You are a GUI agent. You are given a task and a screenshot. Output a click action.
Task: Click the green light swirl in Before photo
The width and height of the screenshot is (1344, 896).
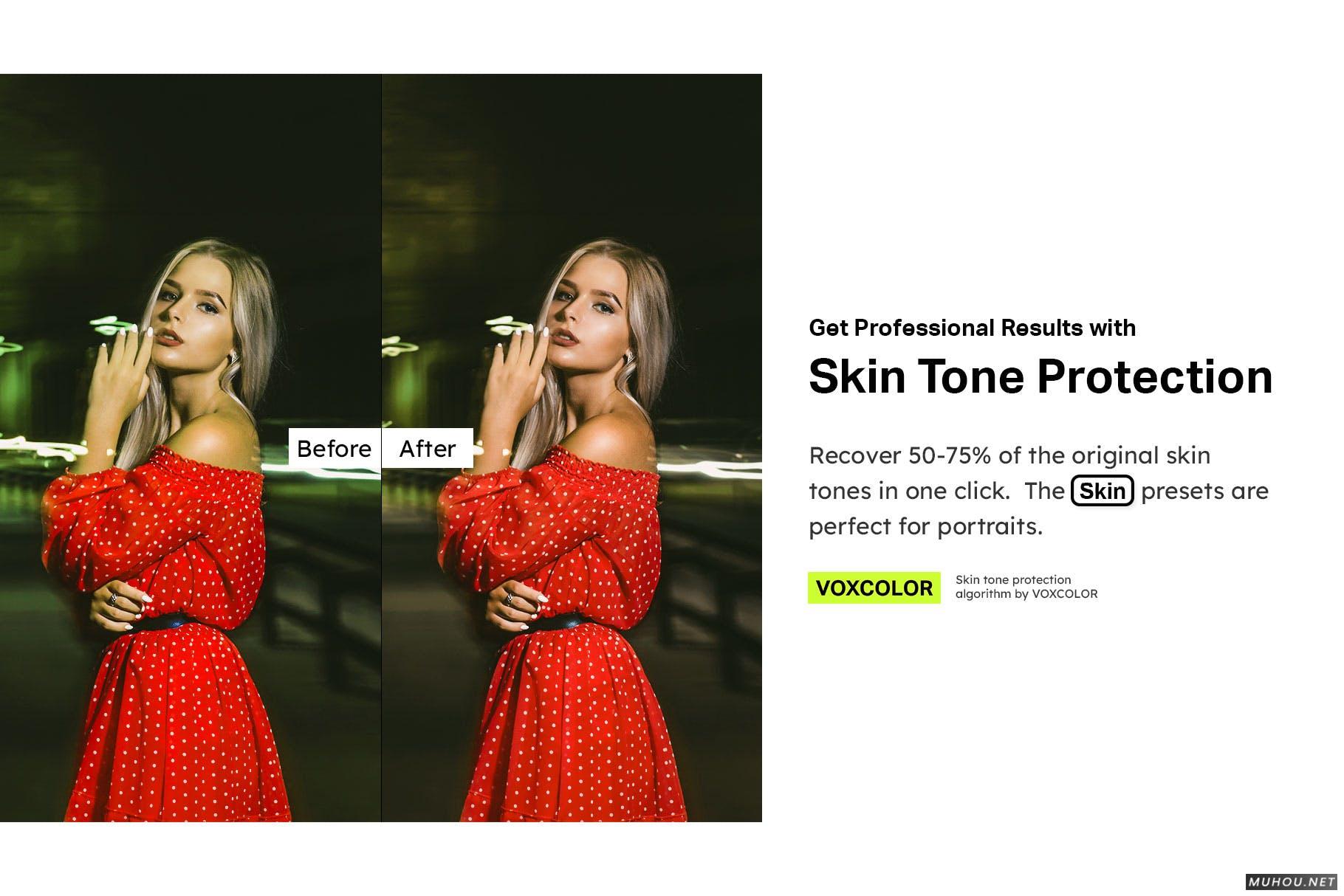click(114, 325)
